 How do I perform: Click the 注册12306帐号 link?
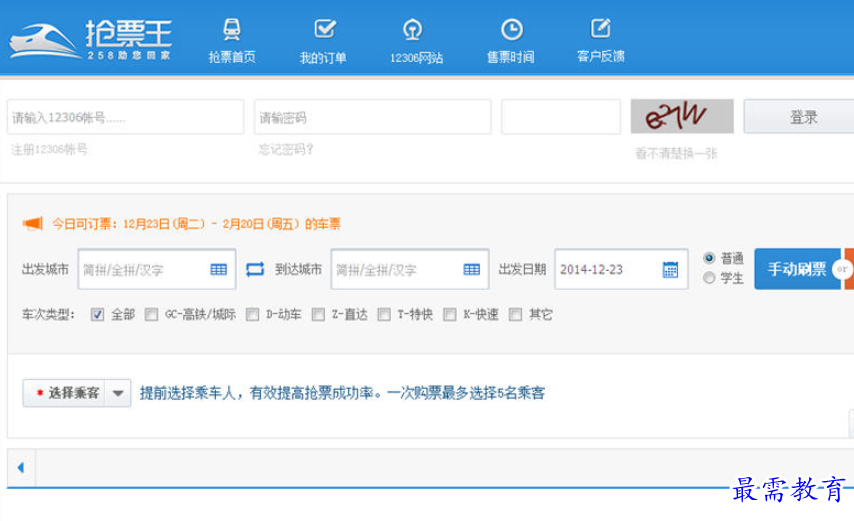50,149
